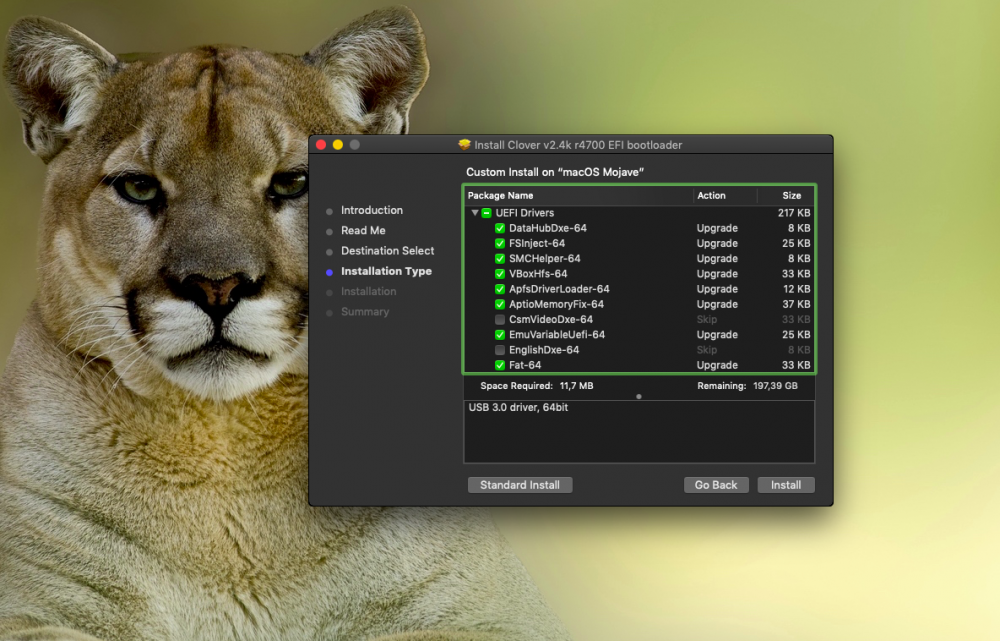Uncheck the EmuVariableUefi-64 checkbox
This screenshot has height=641, width=1000.
pos(500,335)
